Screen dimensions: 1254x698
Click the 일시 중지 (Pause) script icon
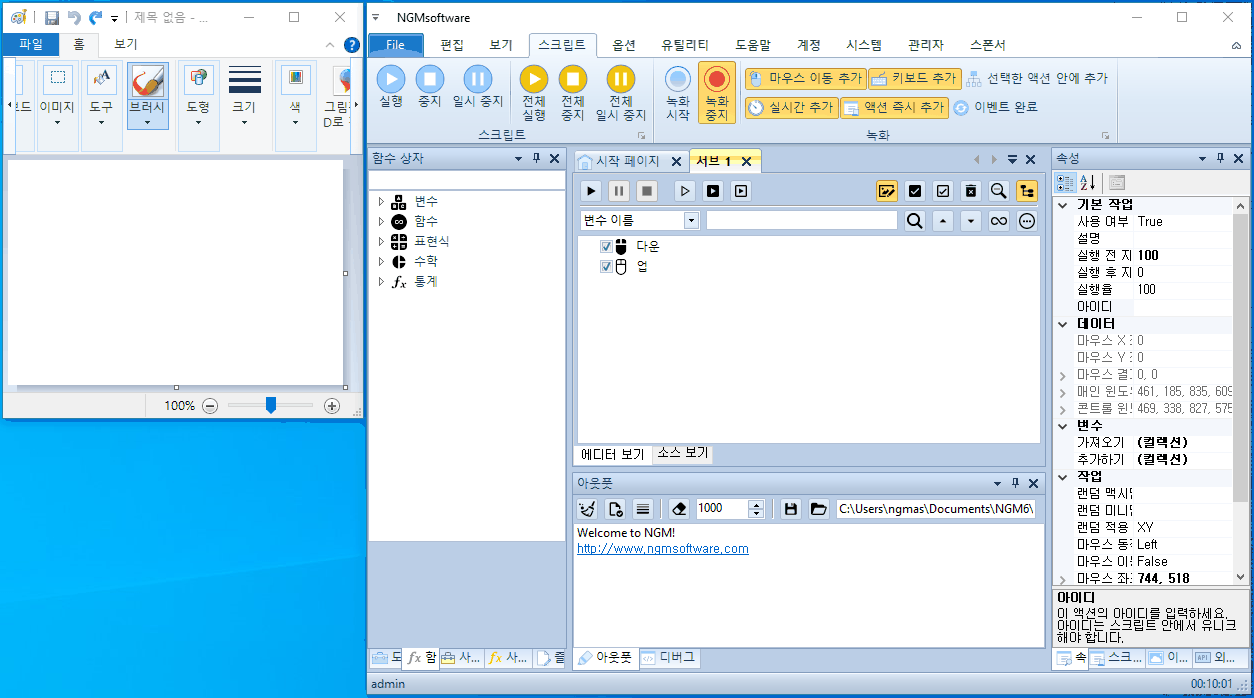478,79
